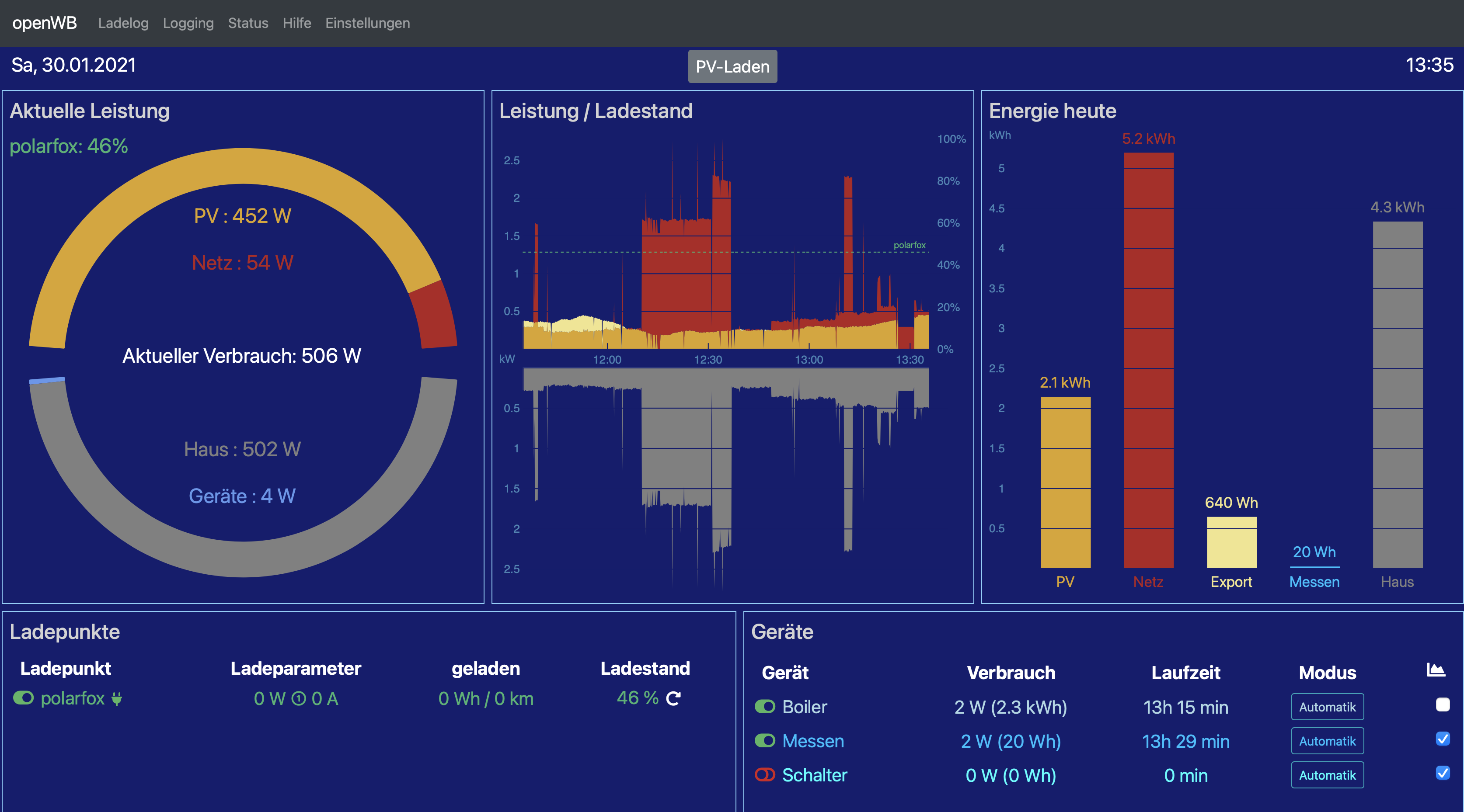
Task: Click the clock icon in Ladeparameter
Action: 298,699
